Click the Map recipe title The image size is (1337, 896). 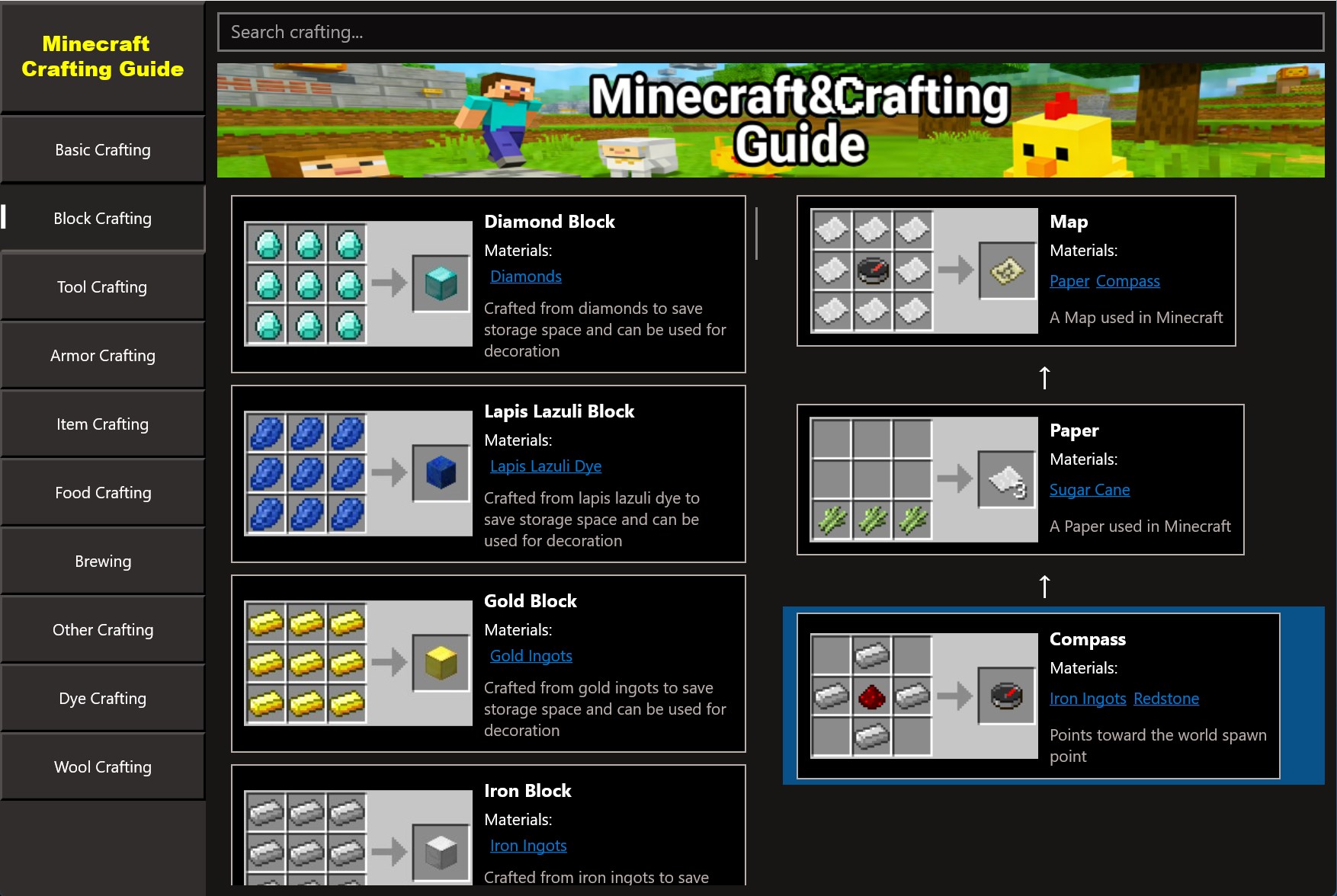[1069, 222]
